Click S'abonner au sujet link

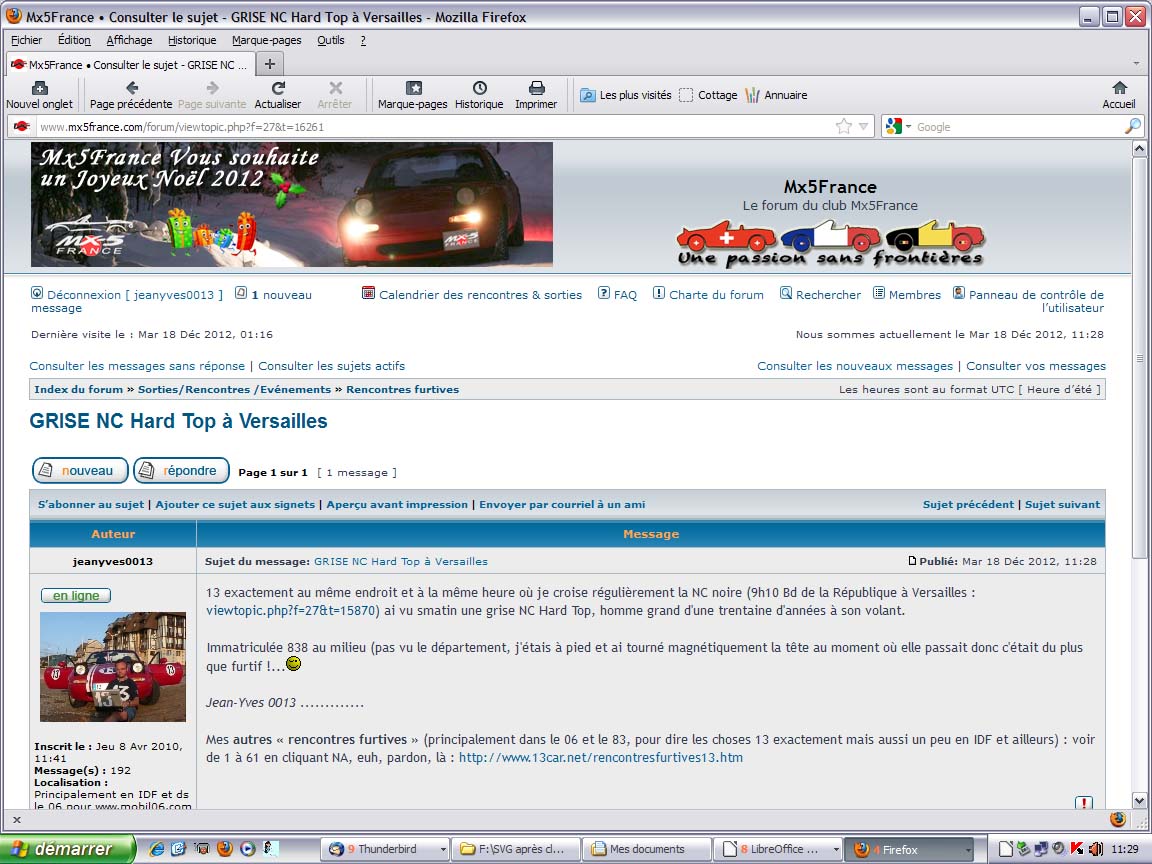91,505
